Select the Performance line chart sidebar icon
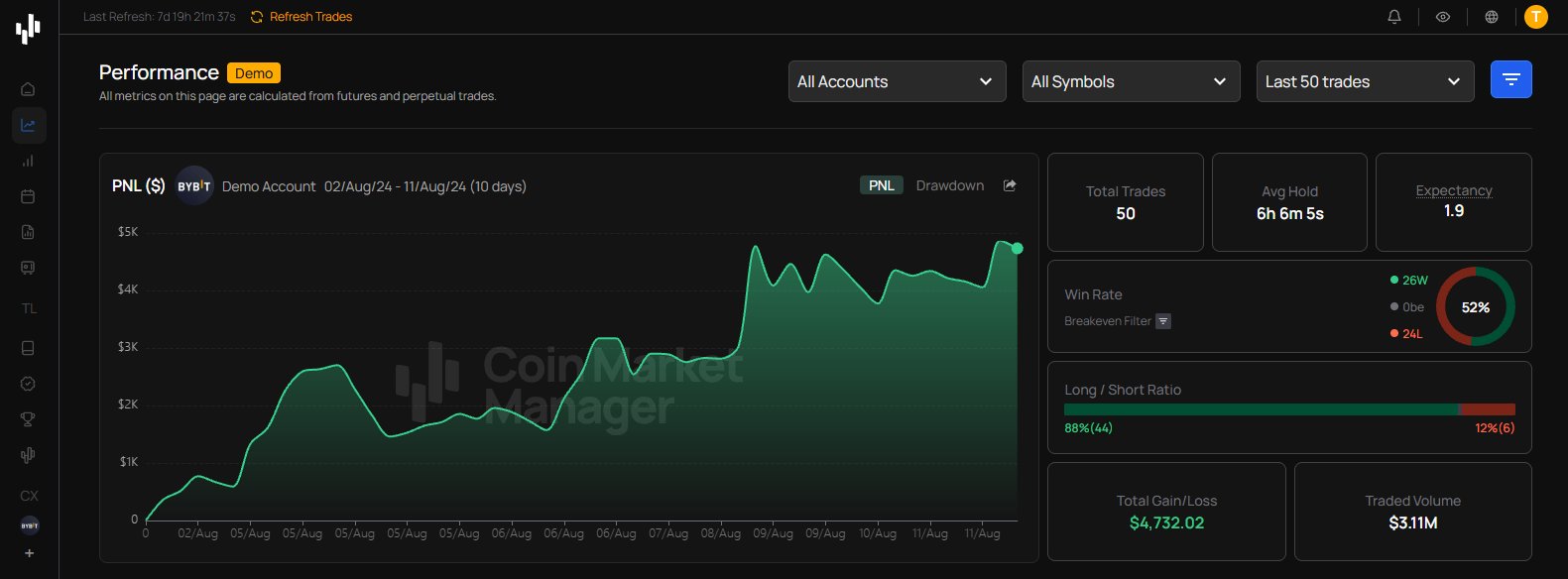The image size is (1568, 579). pyautogui.click(x=29, y=125)
